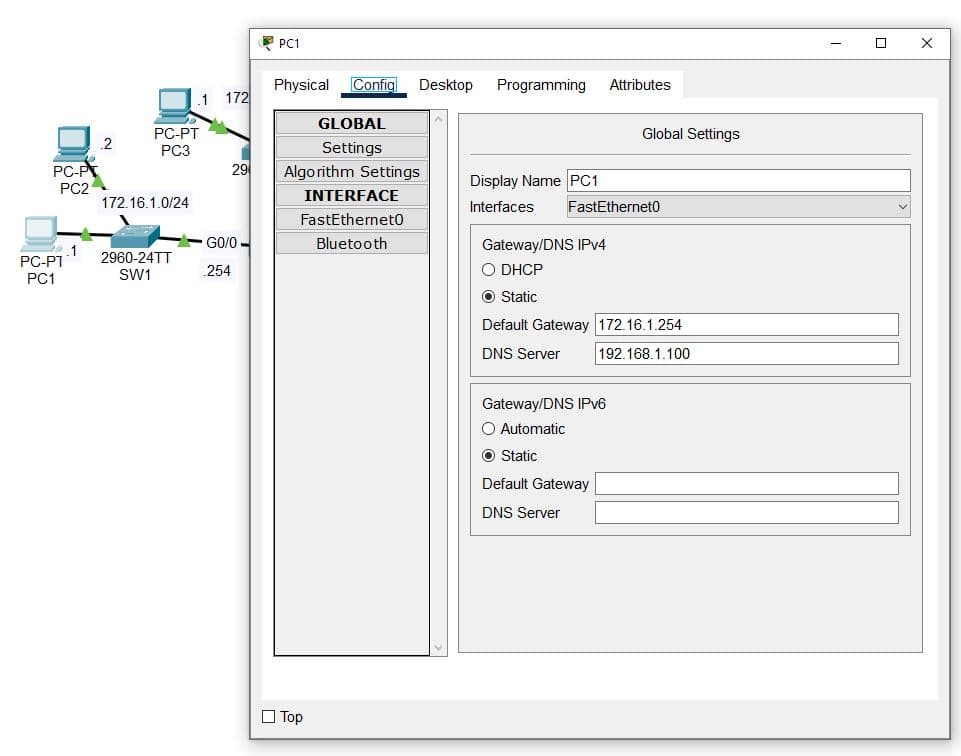Screen dimensions: 961x756
Task: Toggle the Top checkbox
Action: (x=268, y=717)
